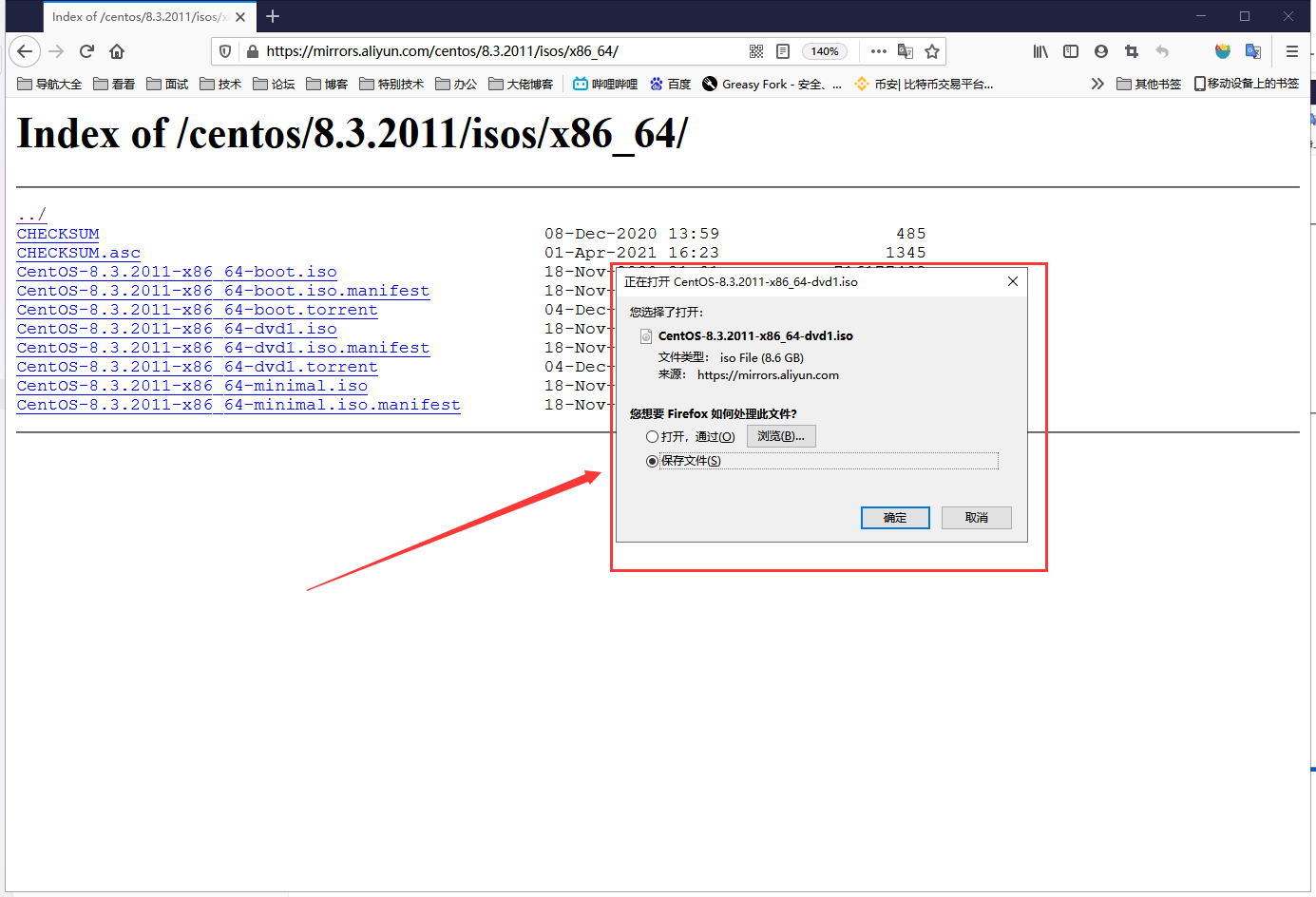Open the 博客 bookmark folder
1316x897 pixels.
tap(327, 84)
